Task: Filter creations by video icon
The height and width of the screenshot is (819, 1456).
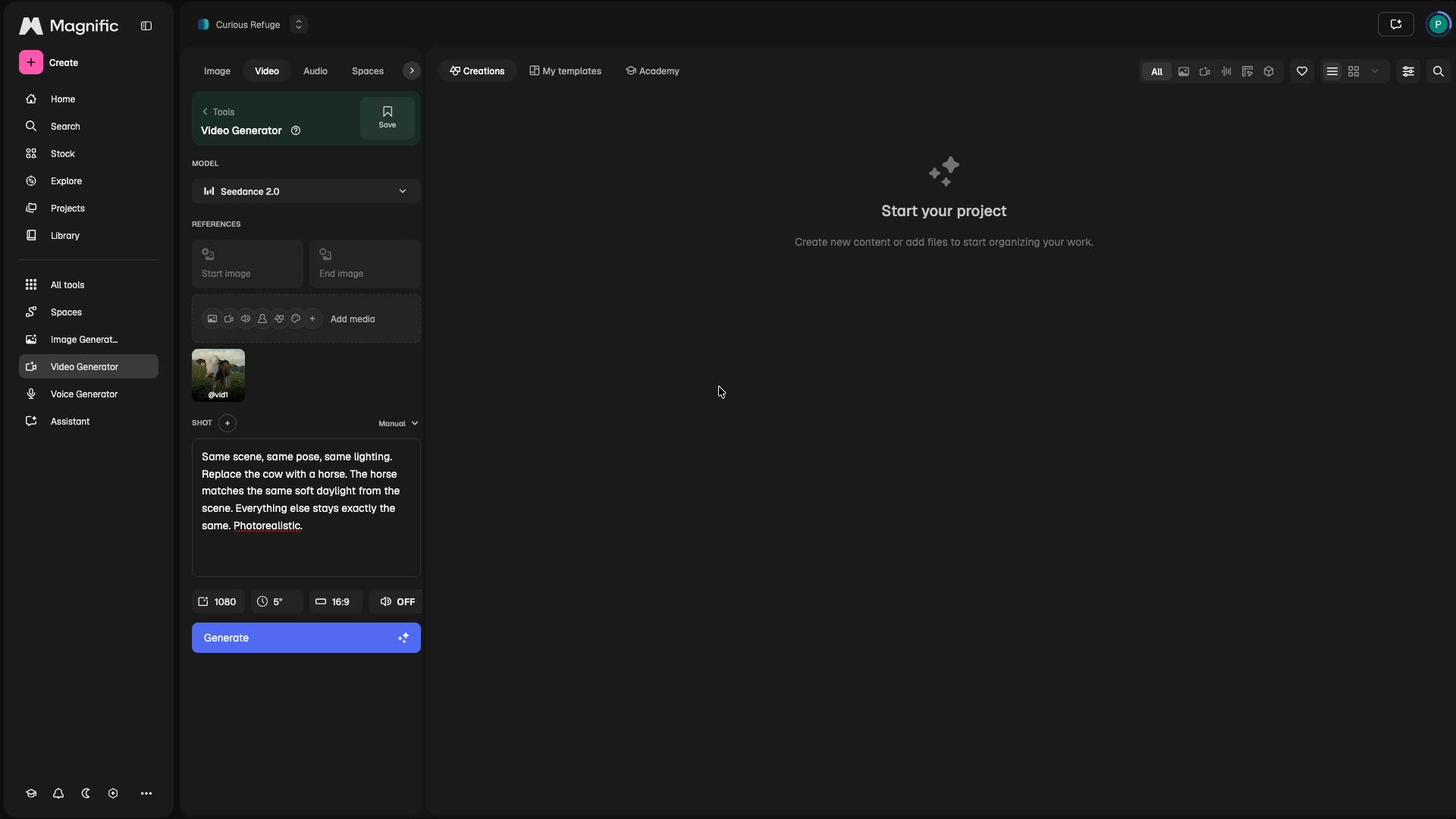Action: click(1205, 71)
